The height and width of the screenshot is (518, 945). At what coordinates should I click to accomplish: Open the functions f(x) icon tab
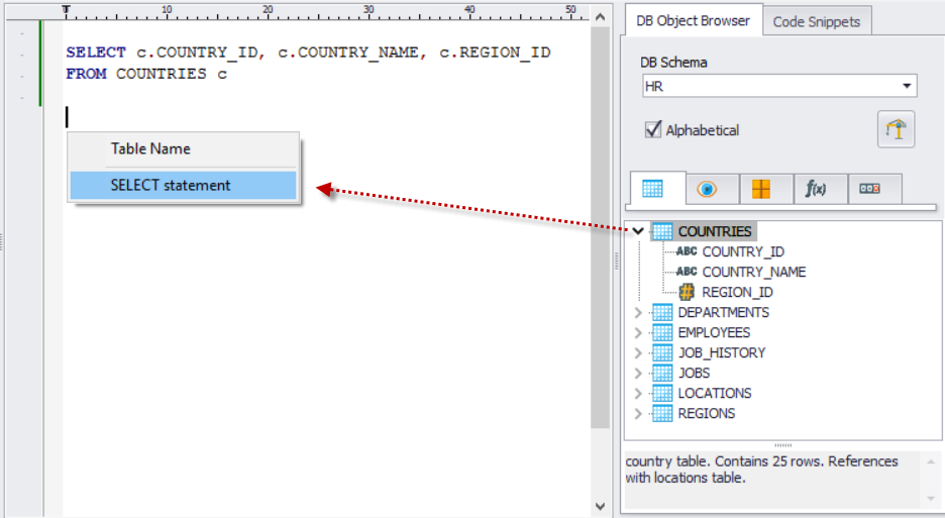click(816, 189)
